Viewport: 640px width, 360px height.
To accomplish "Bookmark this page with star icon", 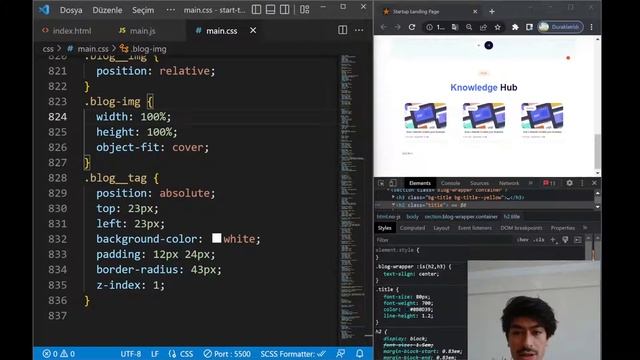I will click(498, 27).
